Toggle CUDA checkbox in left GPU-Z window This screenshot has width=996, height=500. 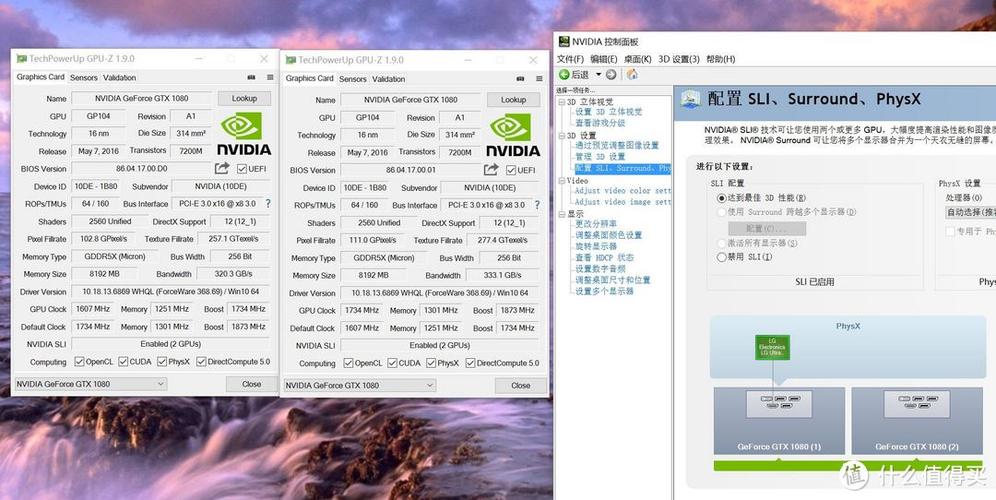click(x=123, y=361)
